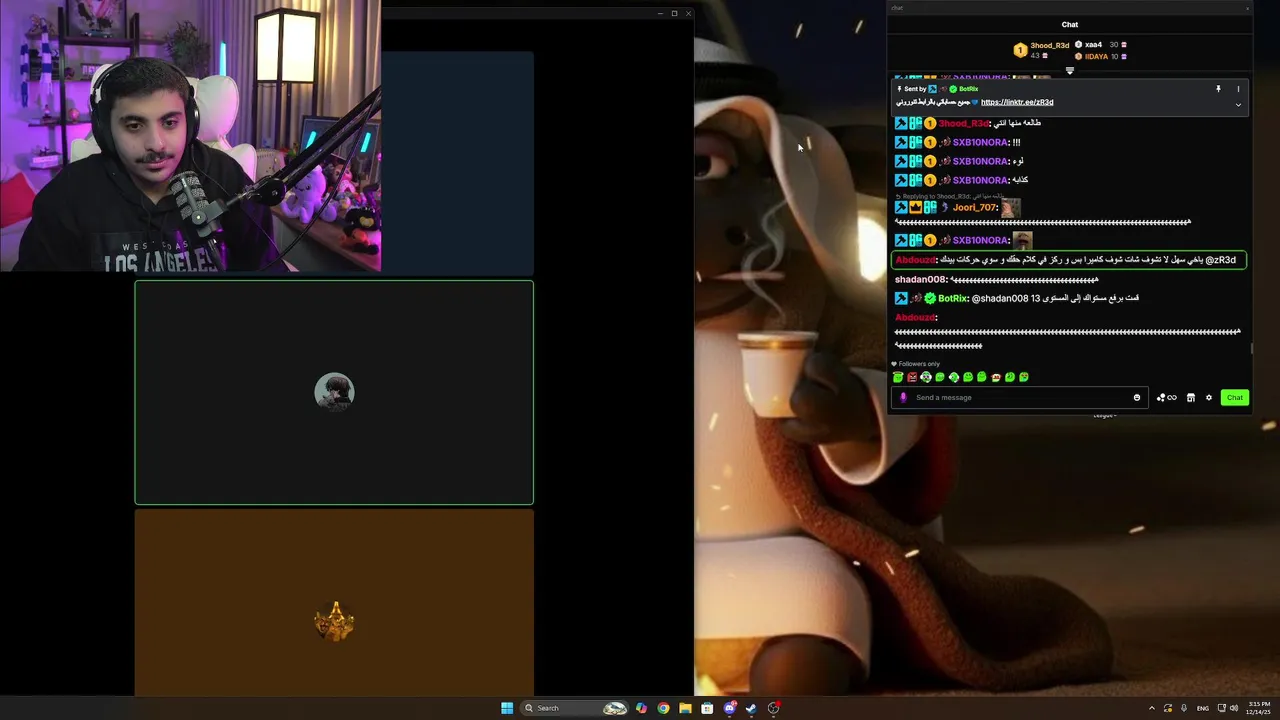The height and width of the screenshot is (720, 1280).
Task: Click Abdouzd username in highlighted message
Action: pyautogui.click(x=916, y=260)
